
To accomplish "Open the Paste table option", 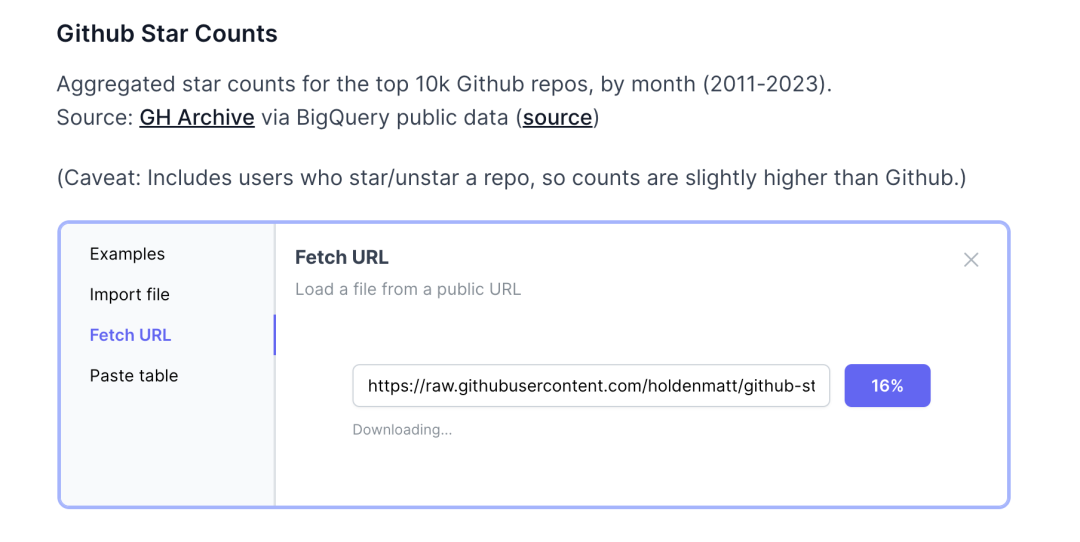I will pyautogui.click(x=134, y=376).
